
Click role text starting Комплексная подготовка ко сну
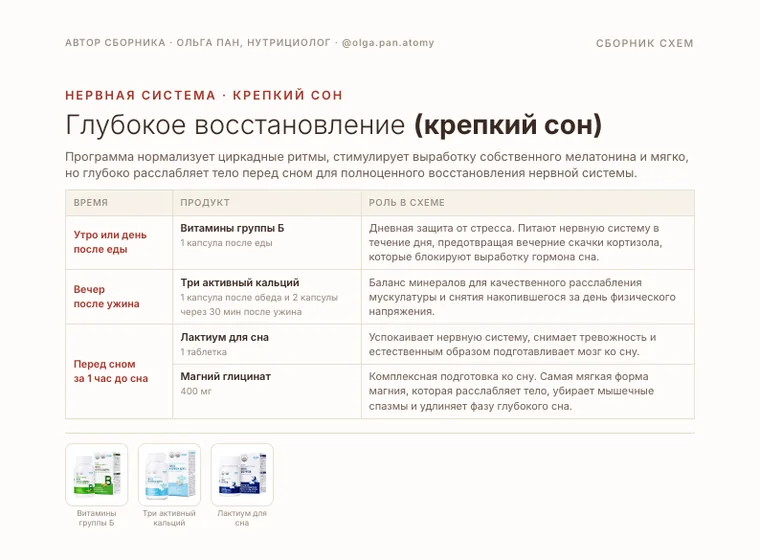pos(511,391)
